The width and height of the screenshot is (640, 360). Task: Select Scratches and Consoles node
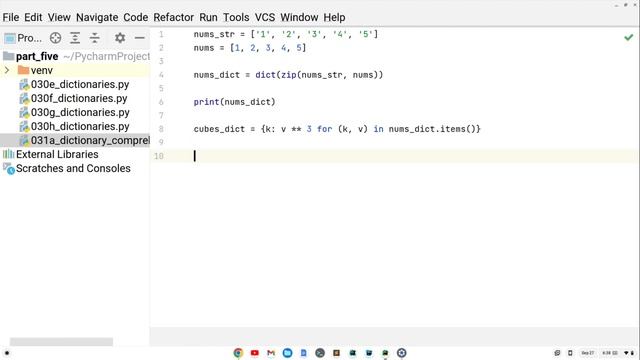[x=73, y=168]
